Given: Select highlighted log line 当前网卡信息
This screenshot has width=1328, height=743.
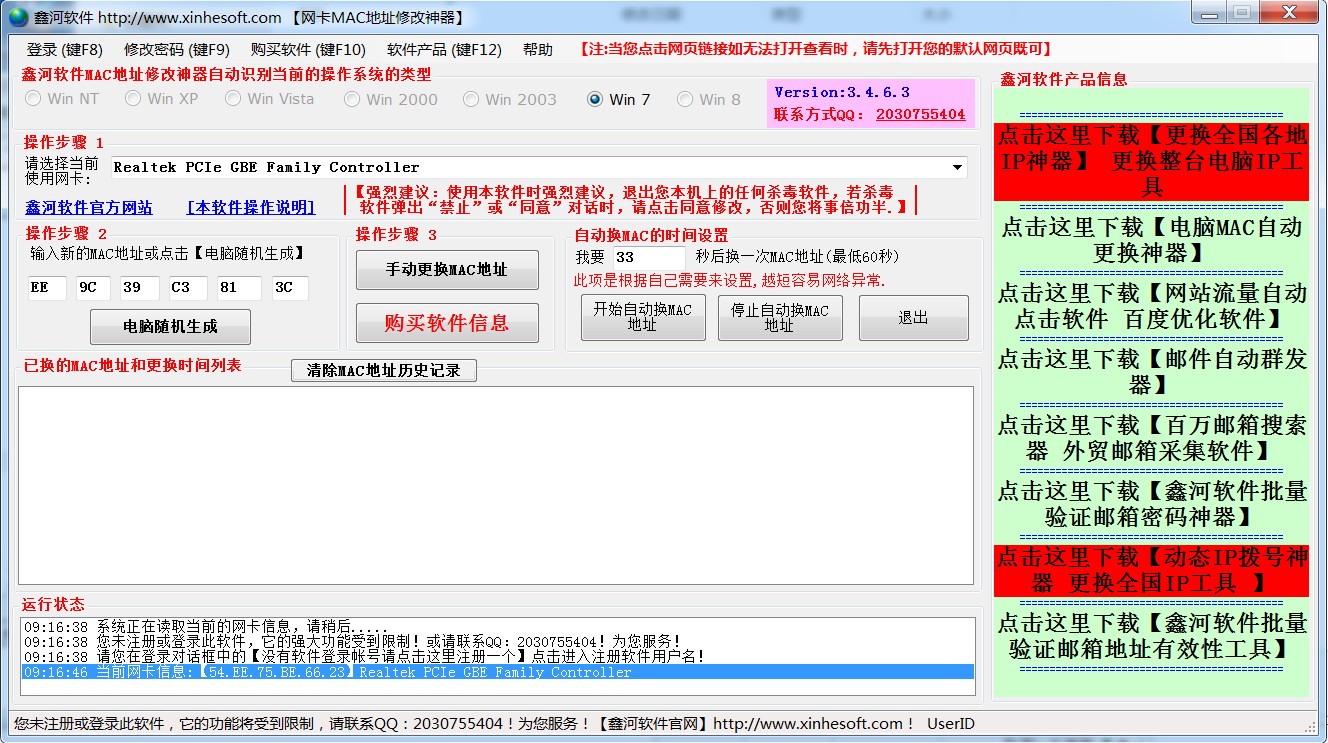Looking at the screenshot, I should tap(498, 672).
